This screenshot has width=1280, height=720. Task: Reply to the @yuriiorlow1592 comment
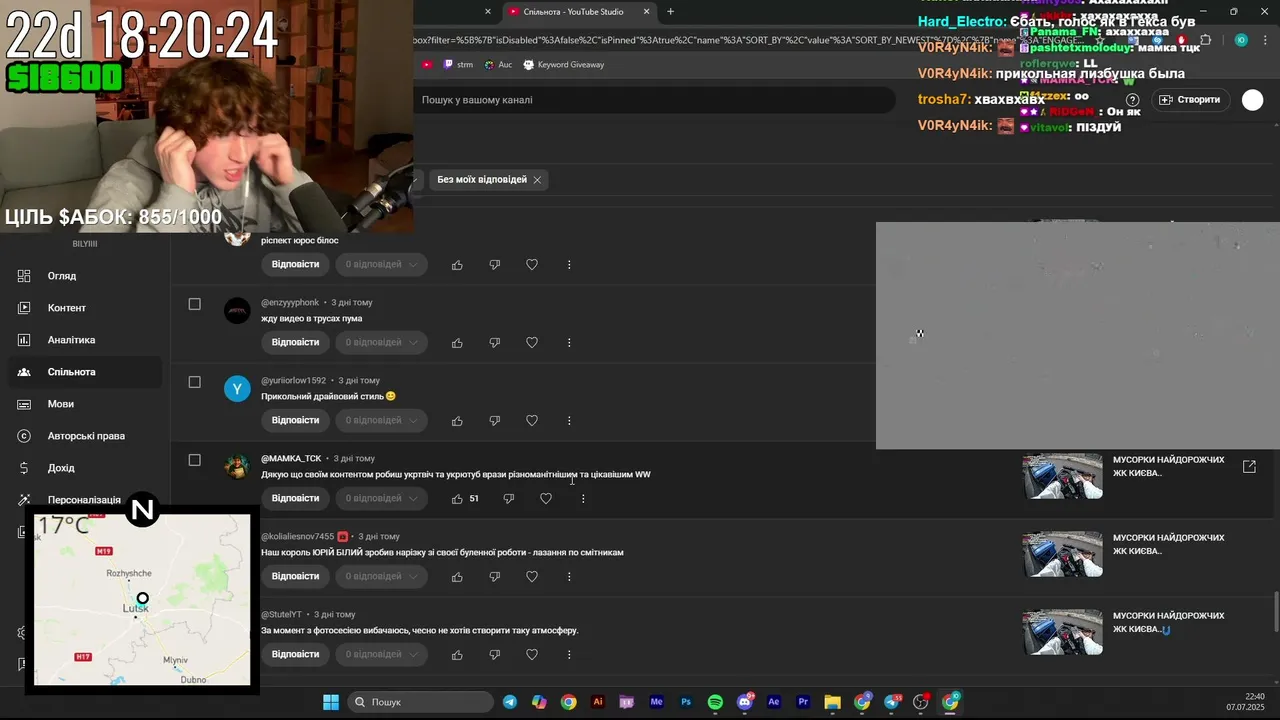pyautogui.click(x=295, y=421)
